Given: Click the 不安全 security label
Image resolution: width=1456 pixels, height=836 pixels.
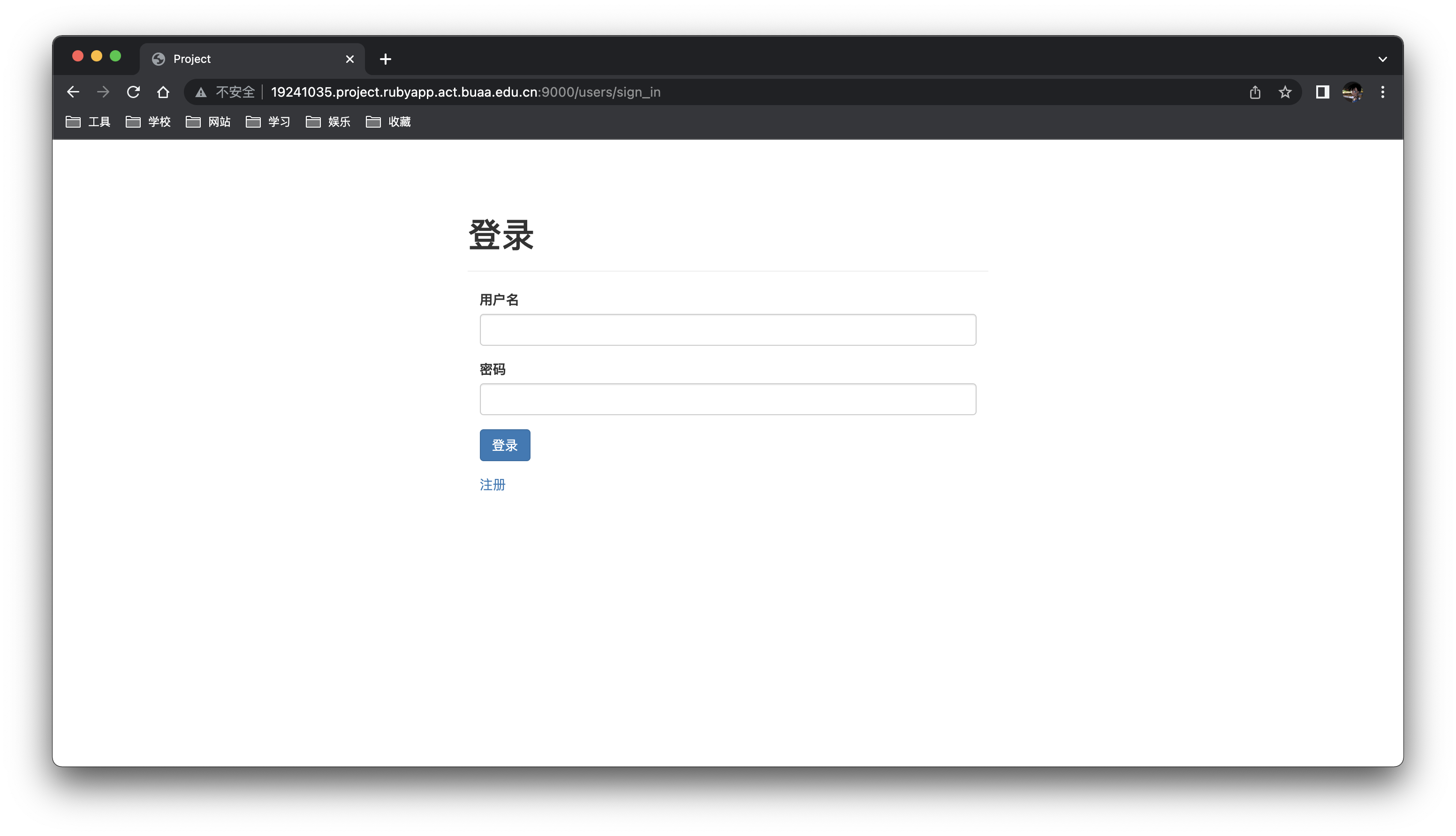Looking at the screenshot, I should pos(235,92).
